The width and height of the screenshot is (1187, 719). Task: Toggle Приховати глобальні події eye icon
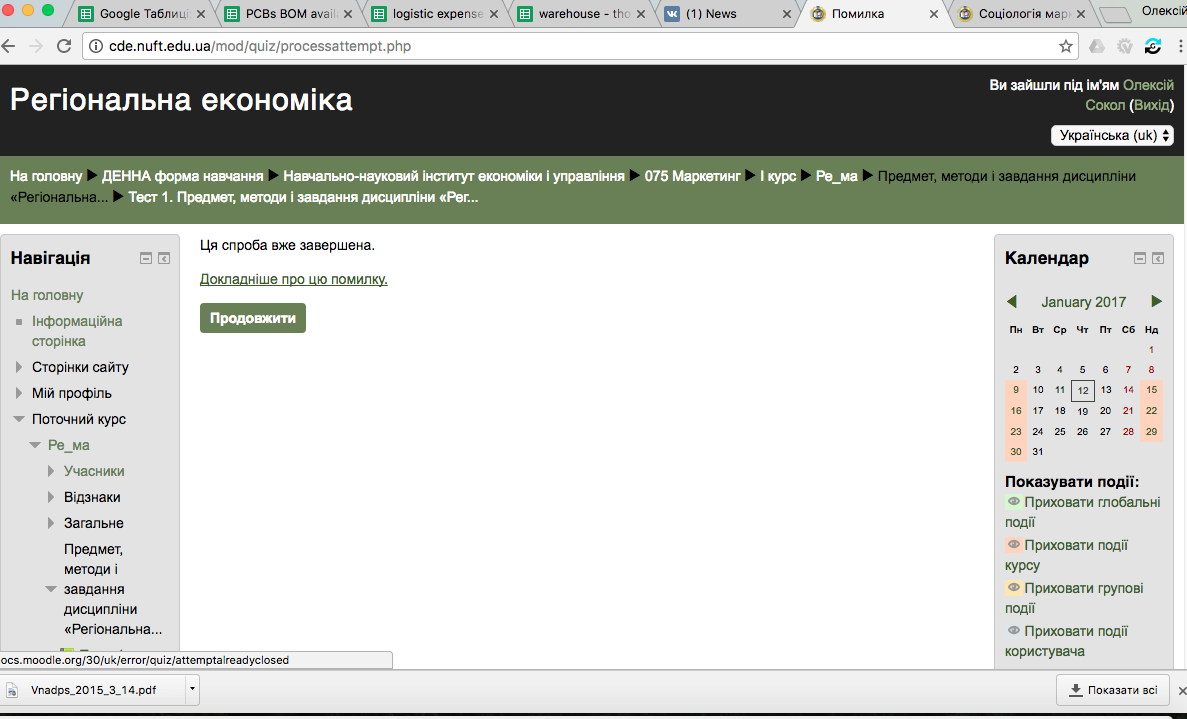pos(1013,502)
